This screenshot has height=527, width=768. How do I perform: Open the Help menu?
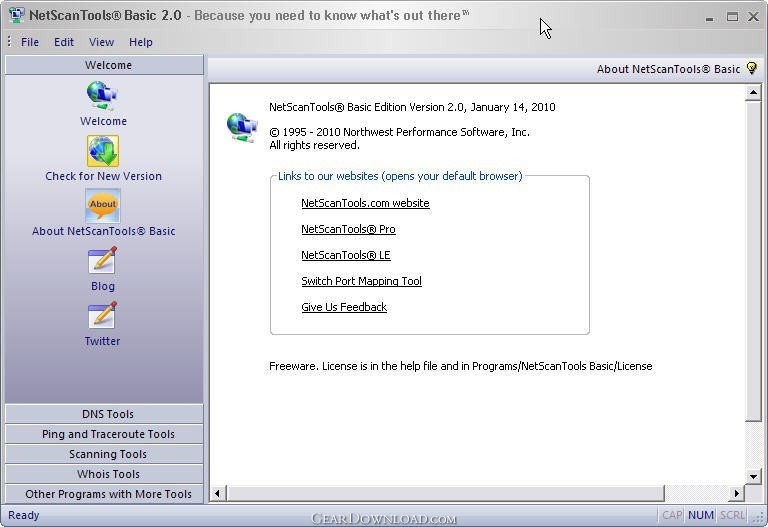coord(141,42)
